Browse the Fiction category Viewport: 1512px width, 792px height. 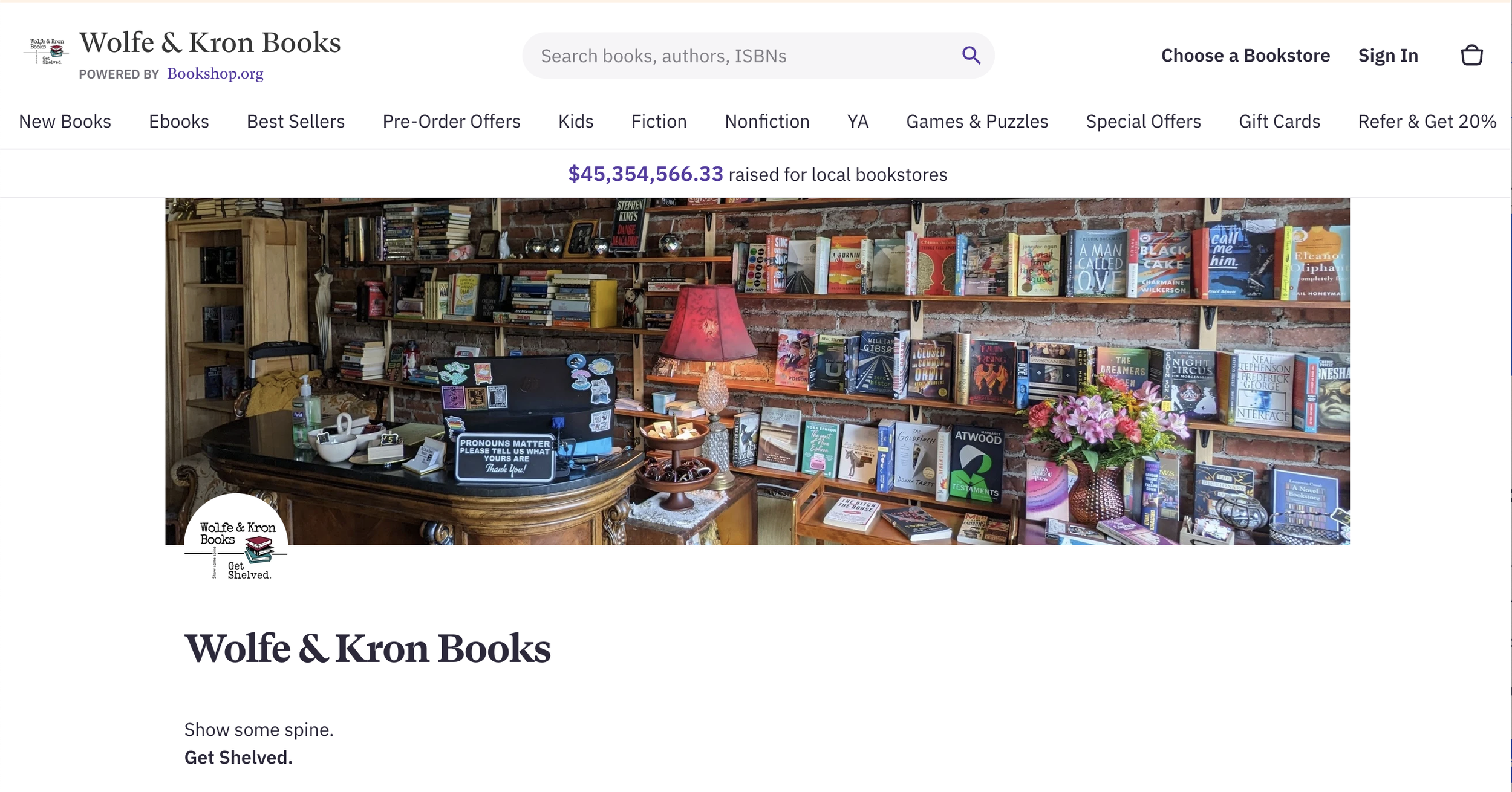pyautogui.click(x=659, y=122)
